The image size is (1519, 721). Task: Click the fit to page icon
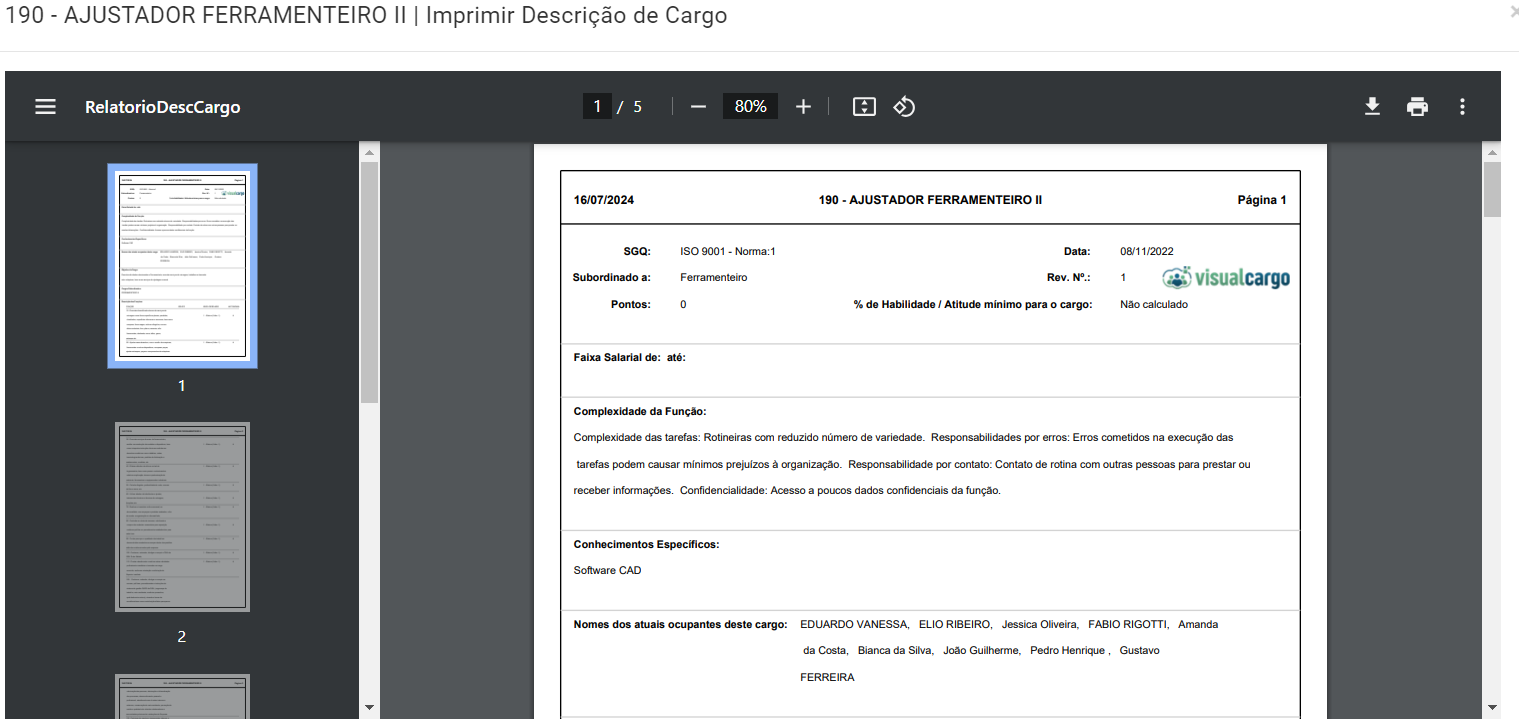tap(864, 107)
